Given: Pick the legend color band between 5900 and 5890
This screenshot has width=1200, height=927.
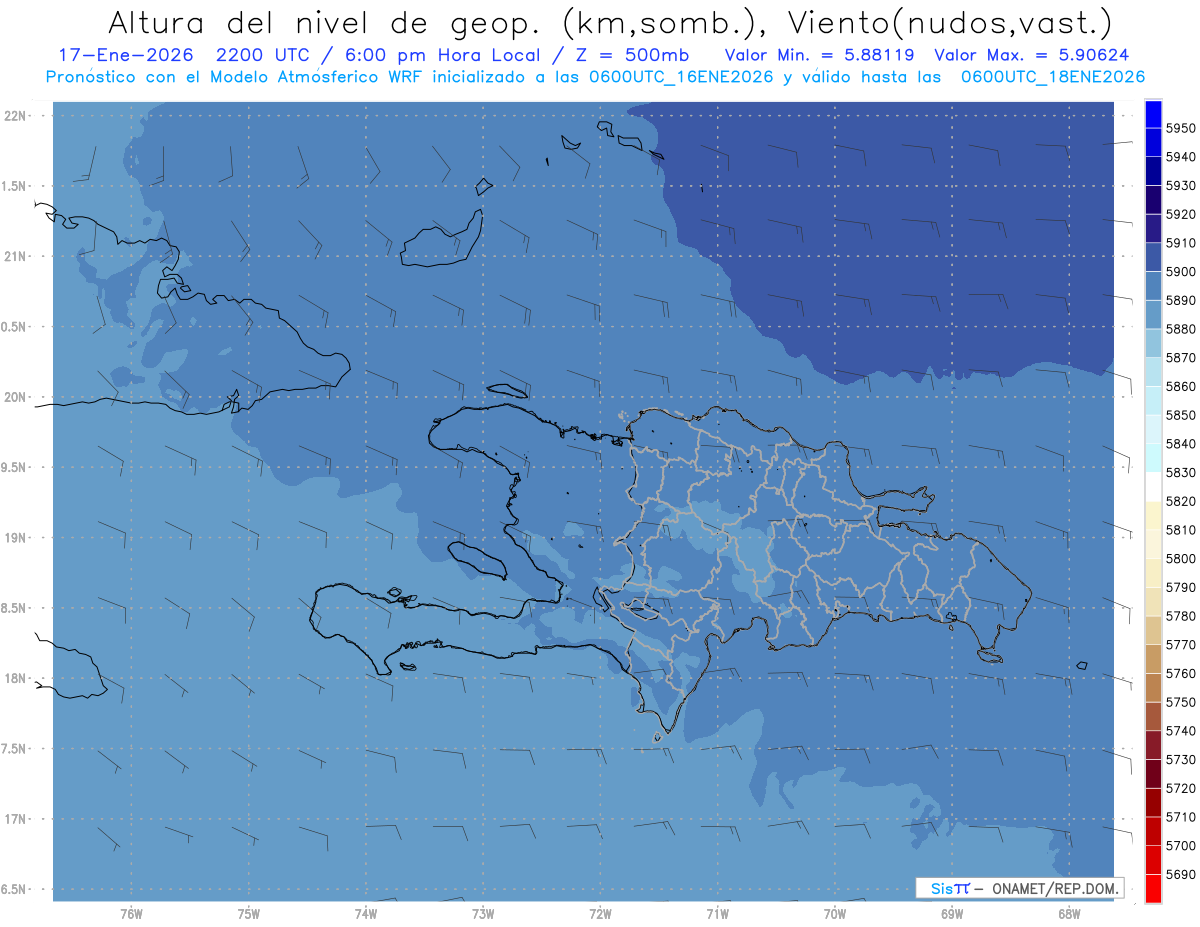Looking at the screenshot, I should 1153,286.
